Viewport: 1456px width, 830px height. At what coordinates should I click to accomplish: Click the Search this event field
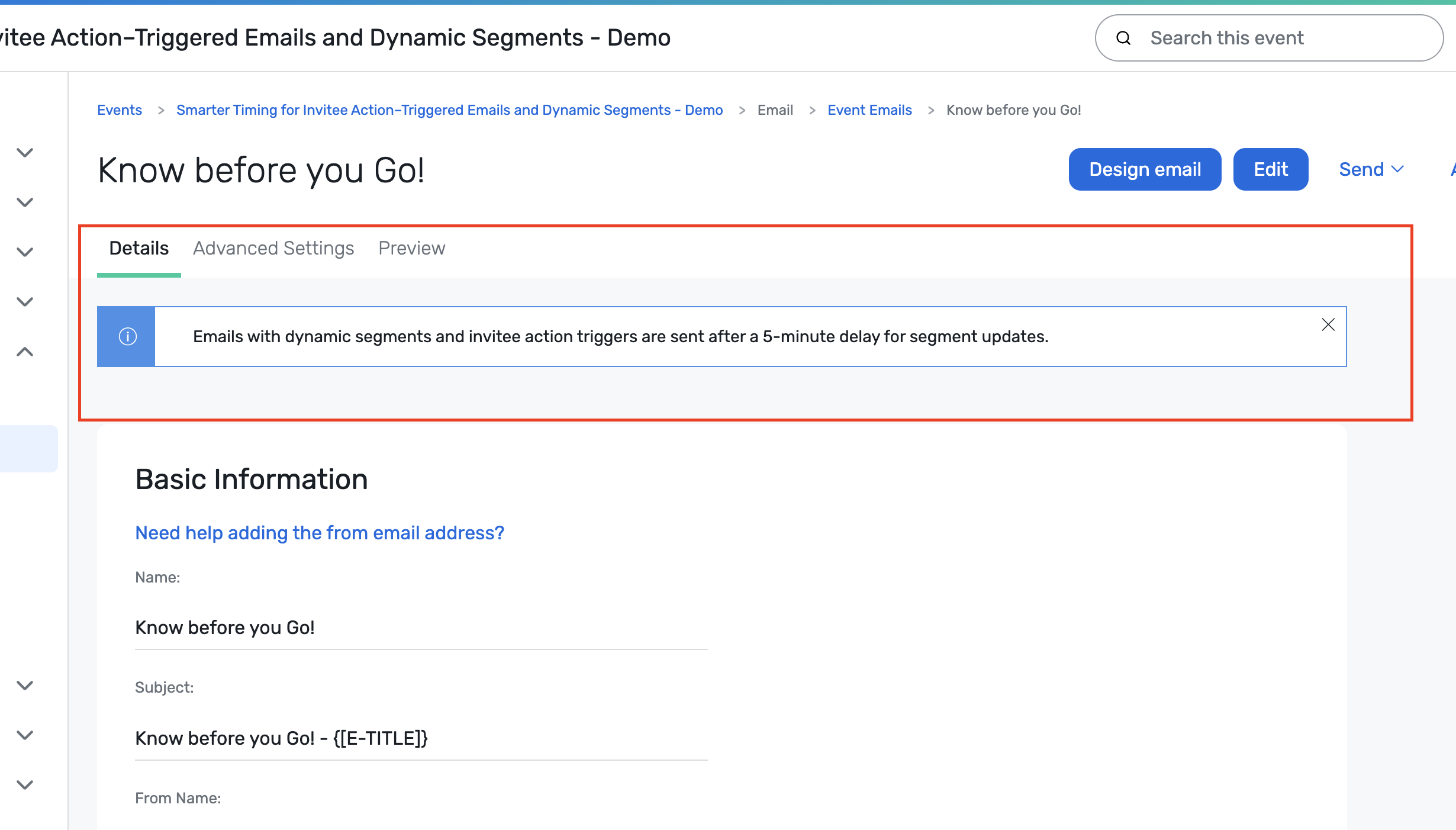pos(1284,38)
